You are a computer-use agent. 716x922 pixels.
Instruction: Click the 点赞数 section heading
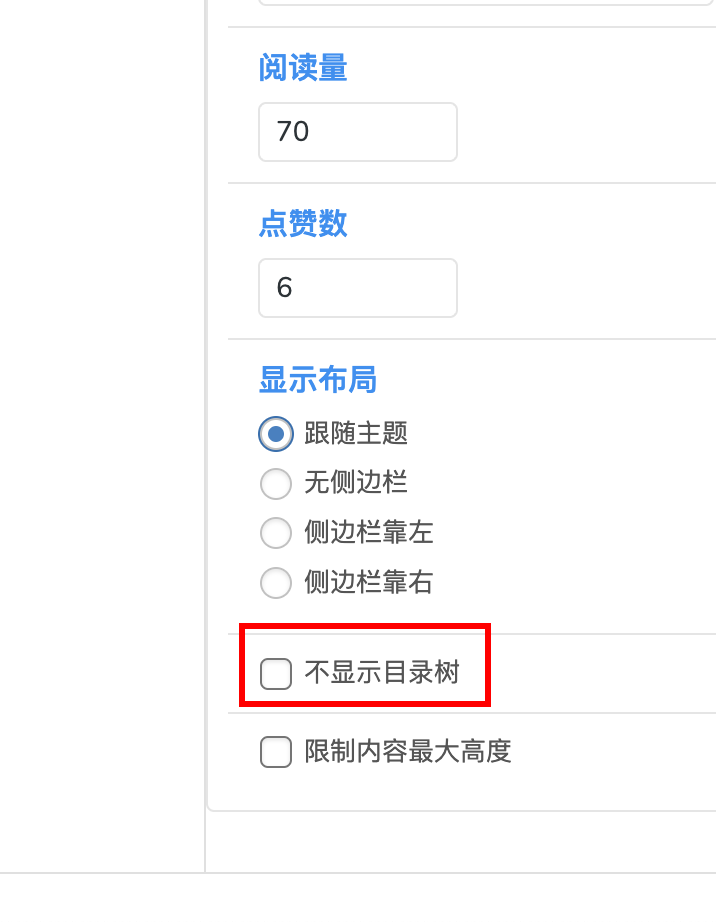point(303,224)
